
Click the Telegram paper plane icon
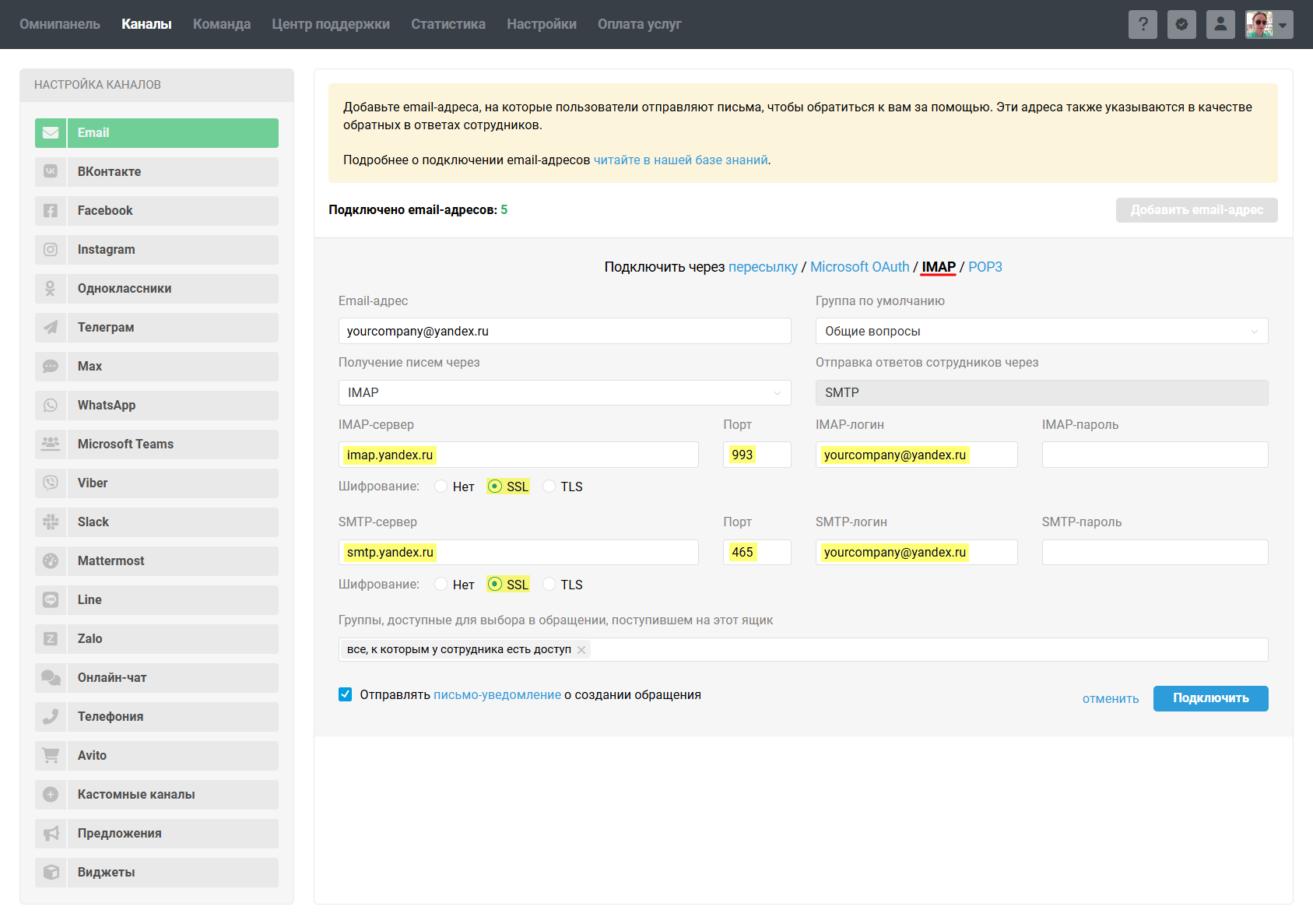point(51,328)
